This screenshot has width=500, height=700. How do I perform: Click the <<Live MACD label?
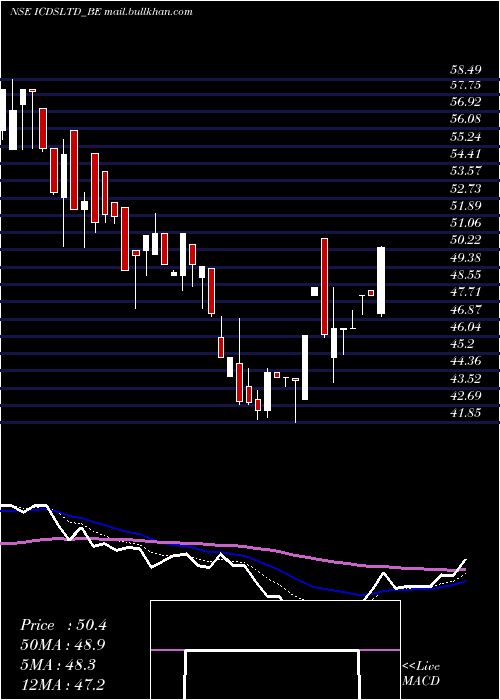point(421,674)
